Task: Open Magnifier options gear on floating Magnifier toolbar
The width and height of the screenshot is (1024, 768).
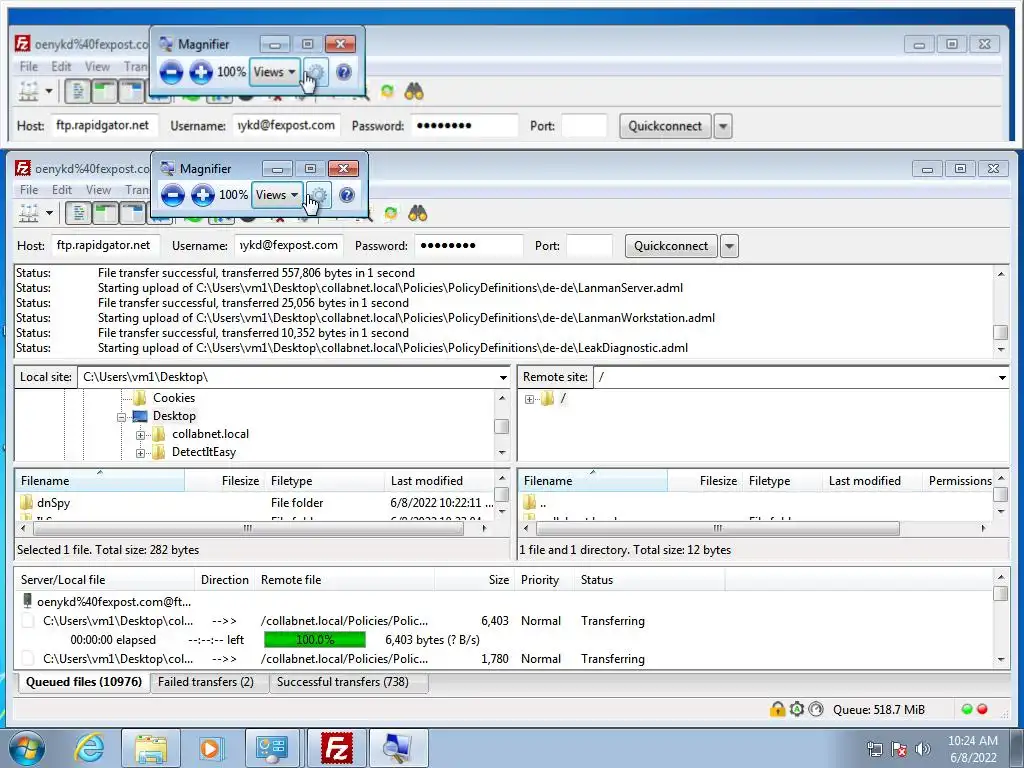Action: coord(319,195)
